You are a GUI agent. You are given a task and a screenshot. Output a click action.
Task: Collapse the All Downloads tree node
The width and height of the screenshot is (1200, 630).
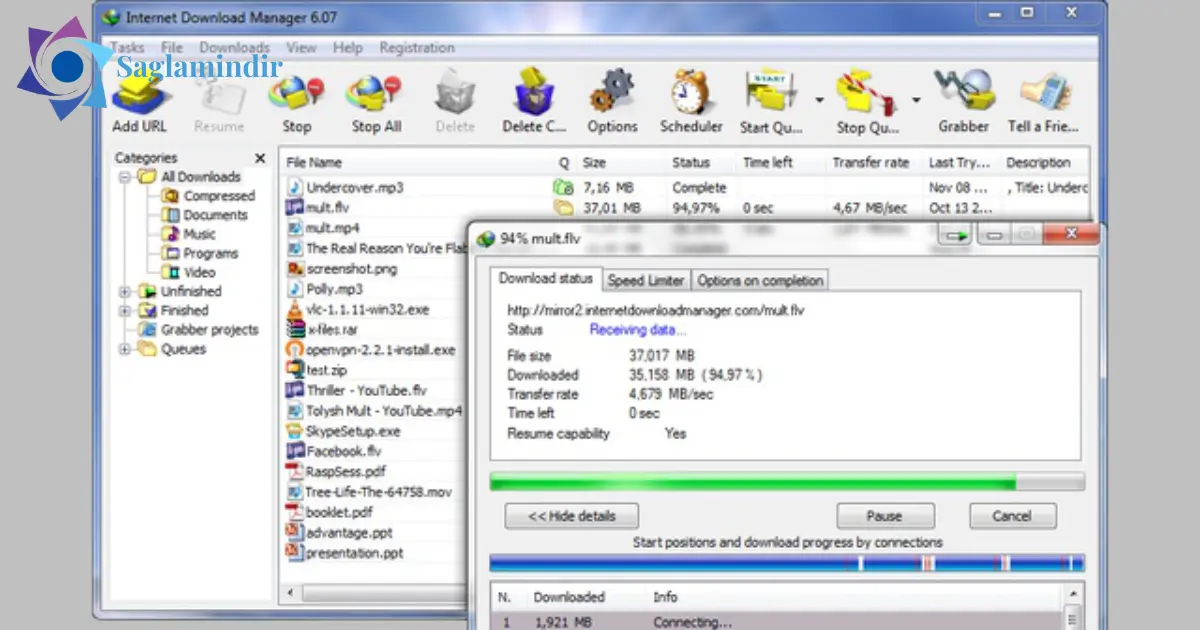[x=125, y=177]
